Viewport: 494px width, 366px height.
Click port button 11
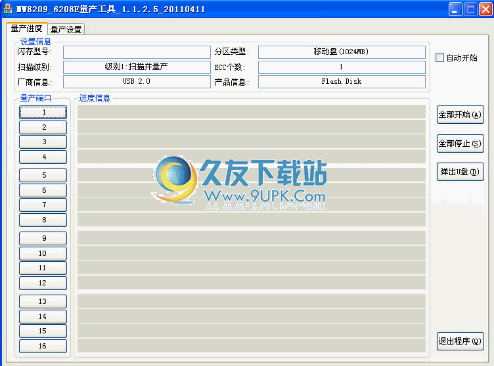point(43,268)
